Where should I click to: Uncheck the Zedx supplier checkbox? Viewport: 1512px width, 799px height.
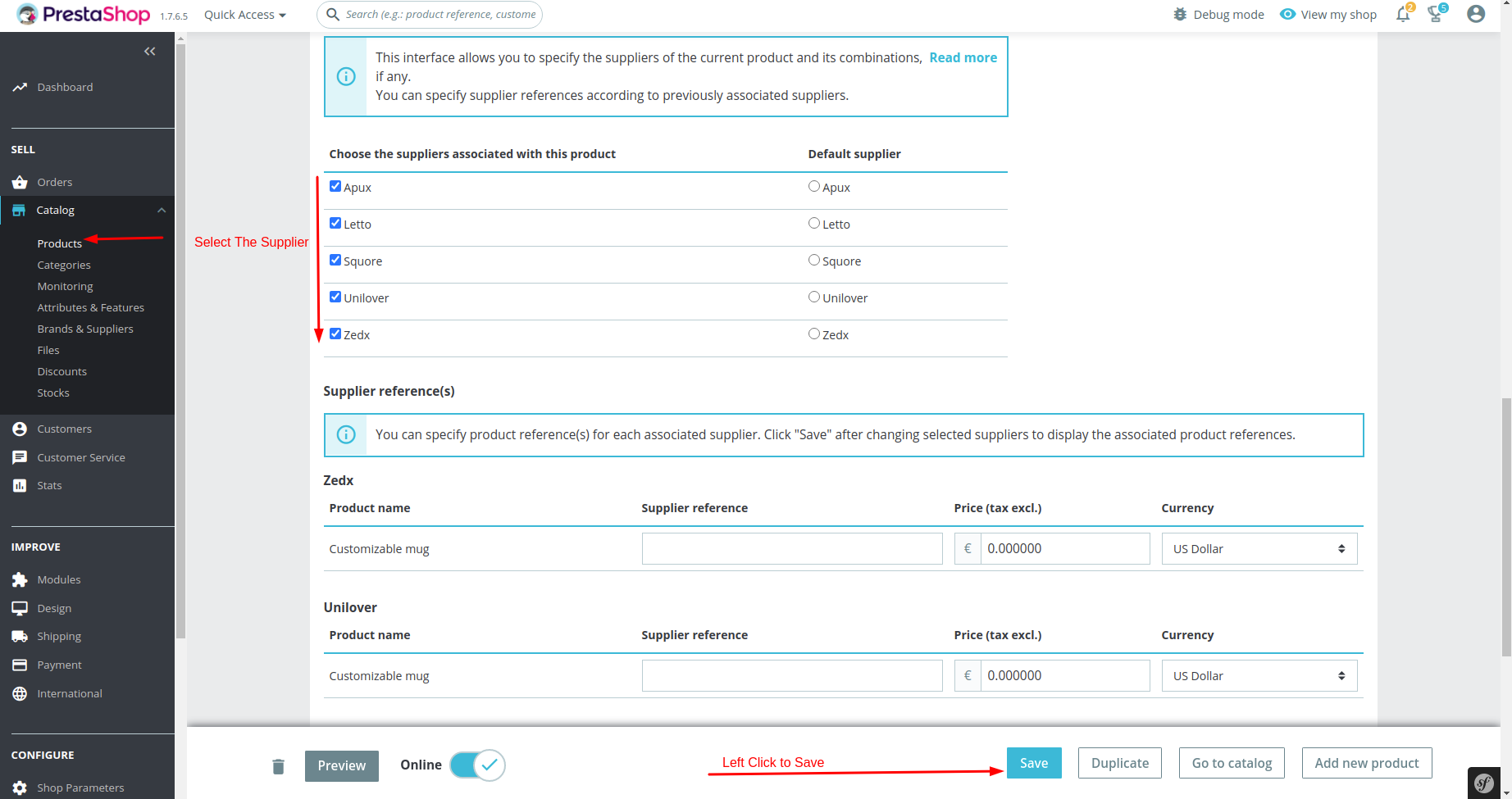[x=335, y=334]
